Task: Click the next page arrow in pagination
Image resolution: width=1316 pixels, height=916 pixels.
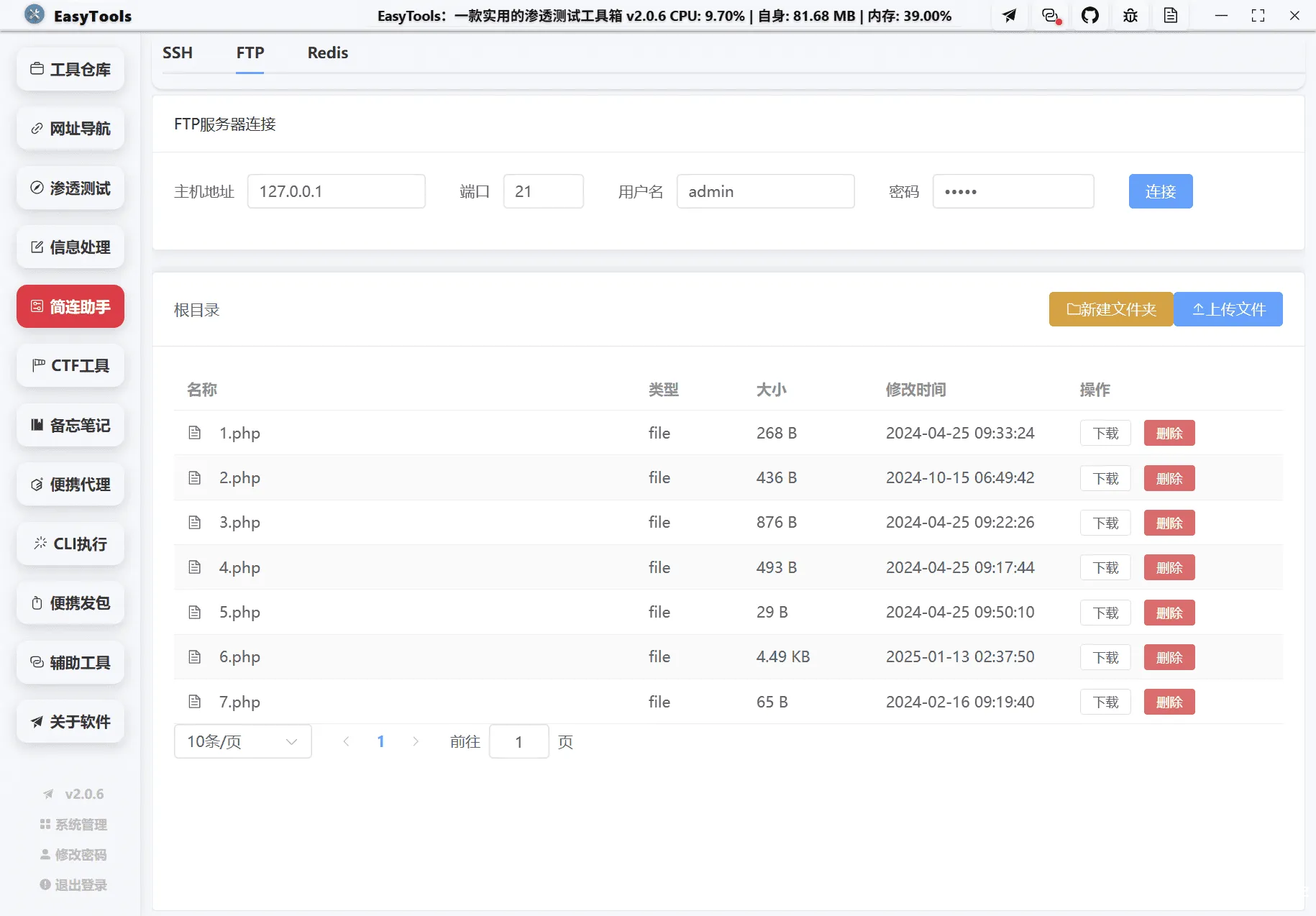Action: [416, 741]
